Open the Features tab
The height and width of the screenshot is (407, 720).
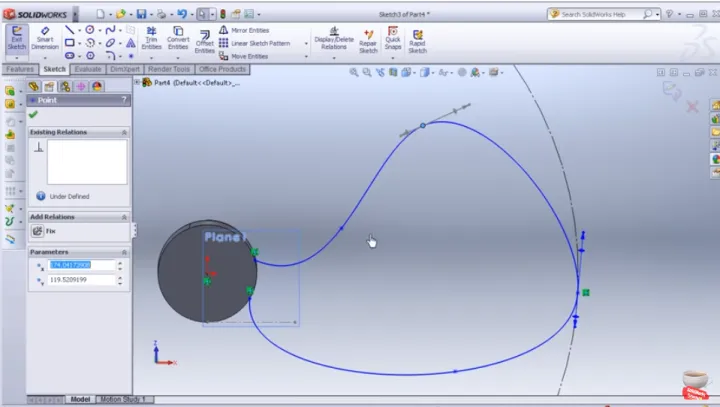coord(20,69)
